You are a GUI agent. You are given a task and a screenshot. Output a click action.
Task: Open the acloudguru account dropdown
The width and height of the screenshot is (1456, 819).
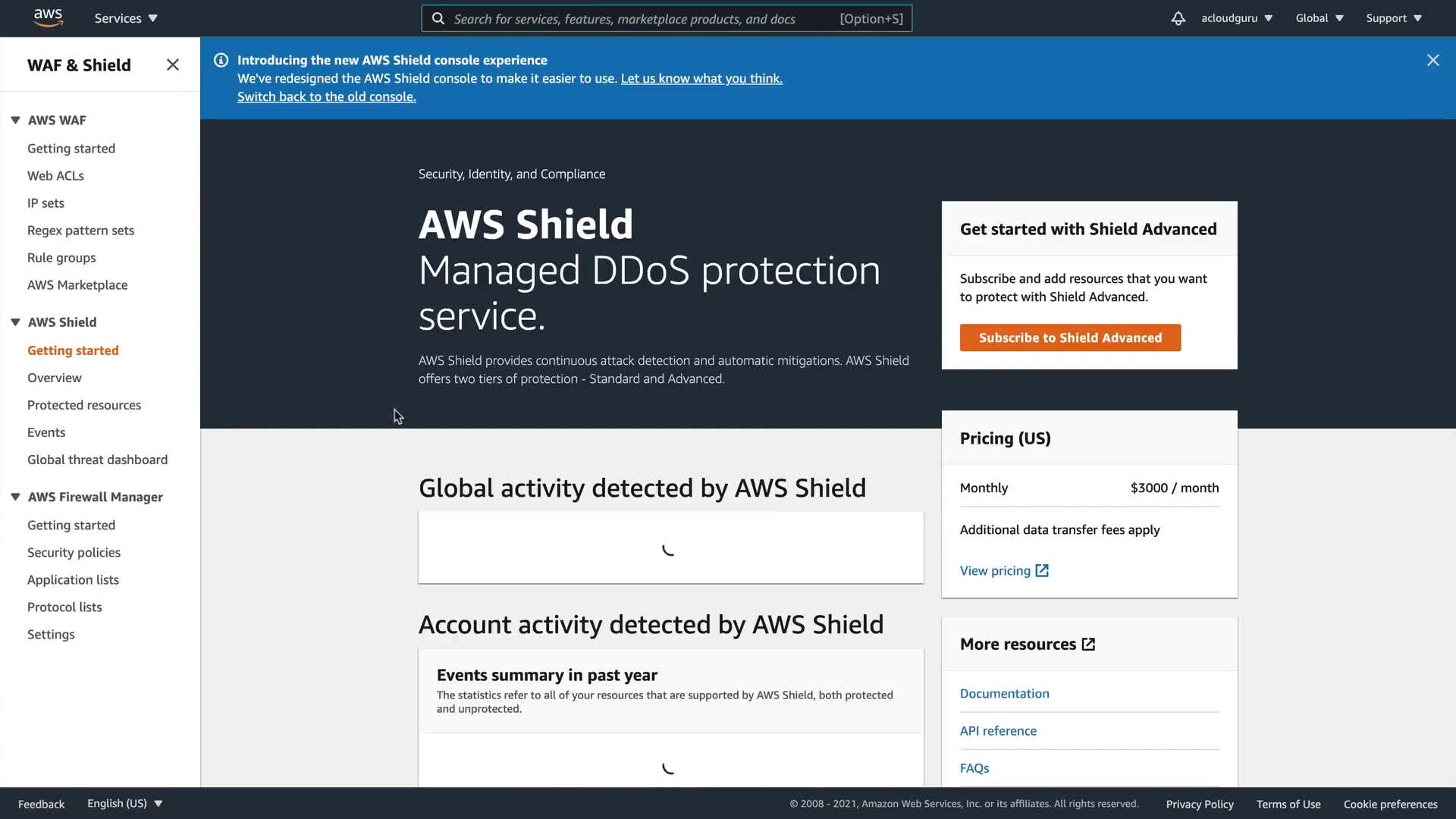pyautogui.click(x=1236, y=18)
